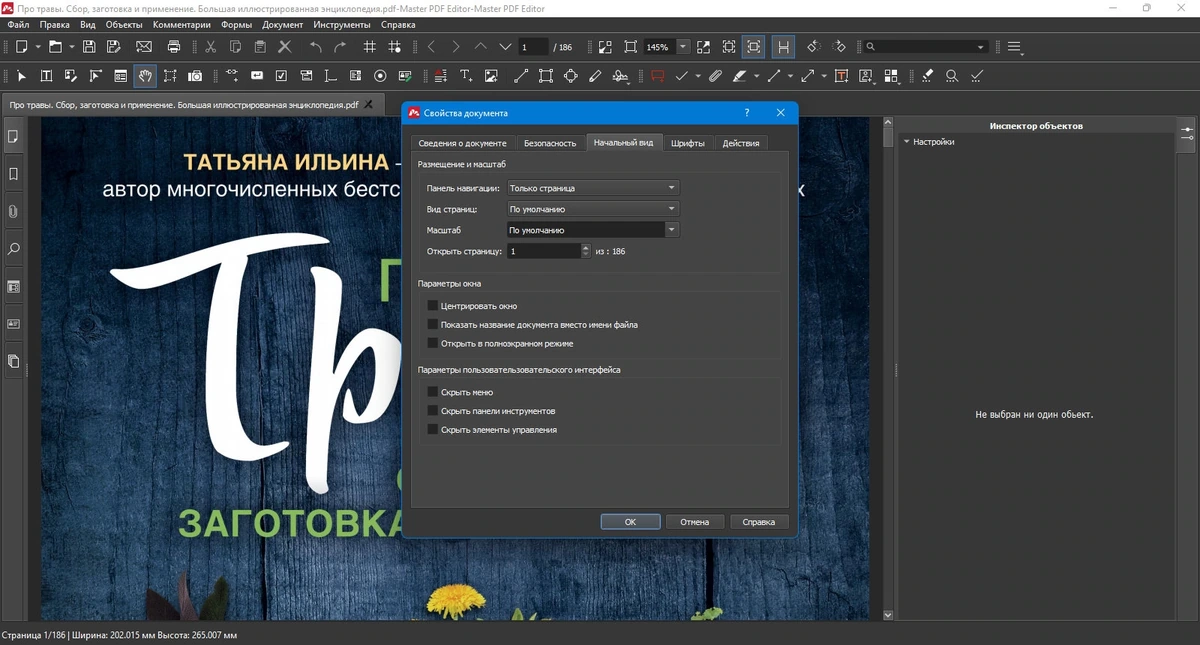The image size is (1200, 645).
Task: Click the Открыть страницу number field
Action: [x=543, y=251]
